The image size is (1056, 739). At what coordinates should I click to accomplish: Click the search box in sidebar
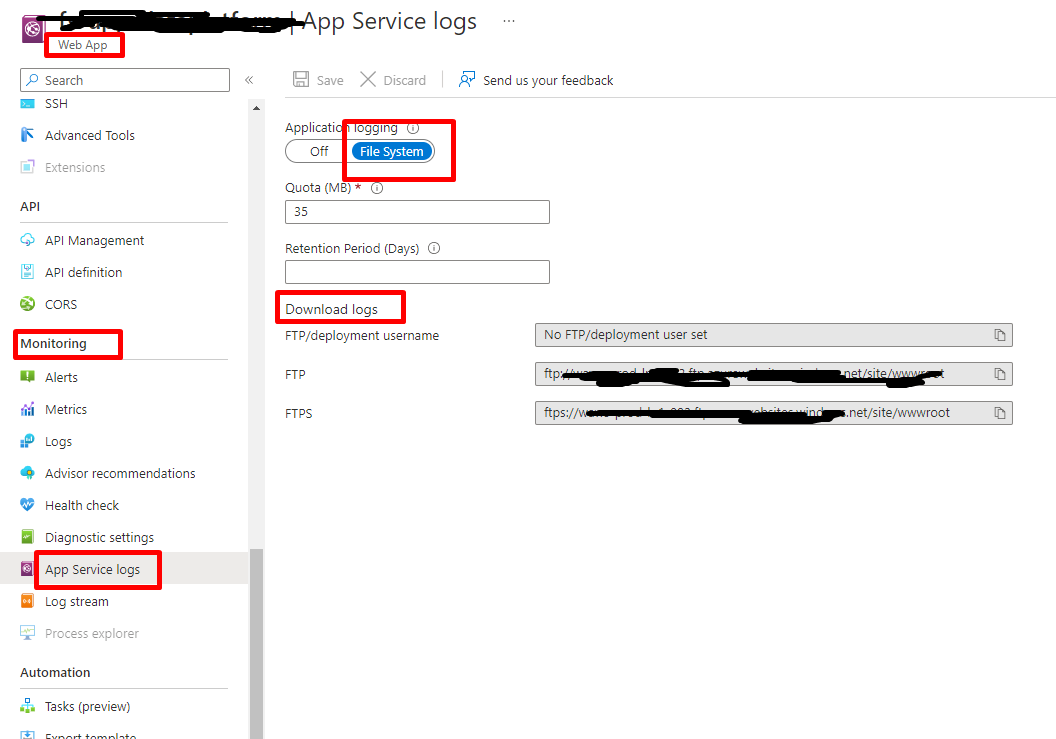point(125,79)
